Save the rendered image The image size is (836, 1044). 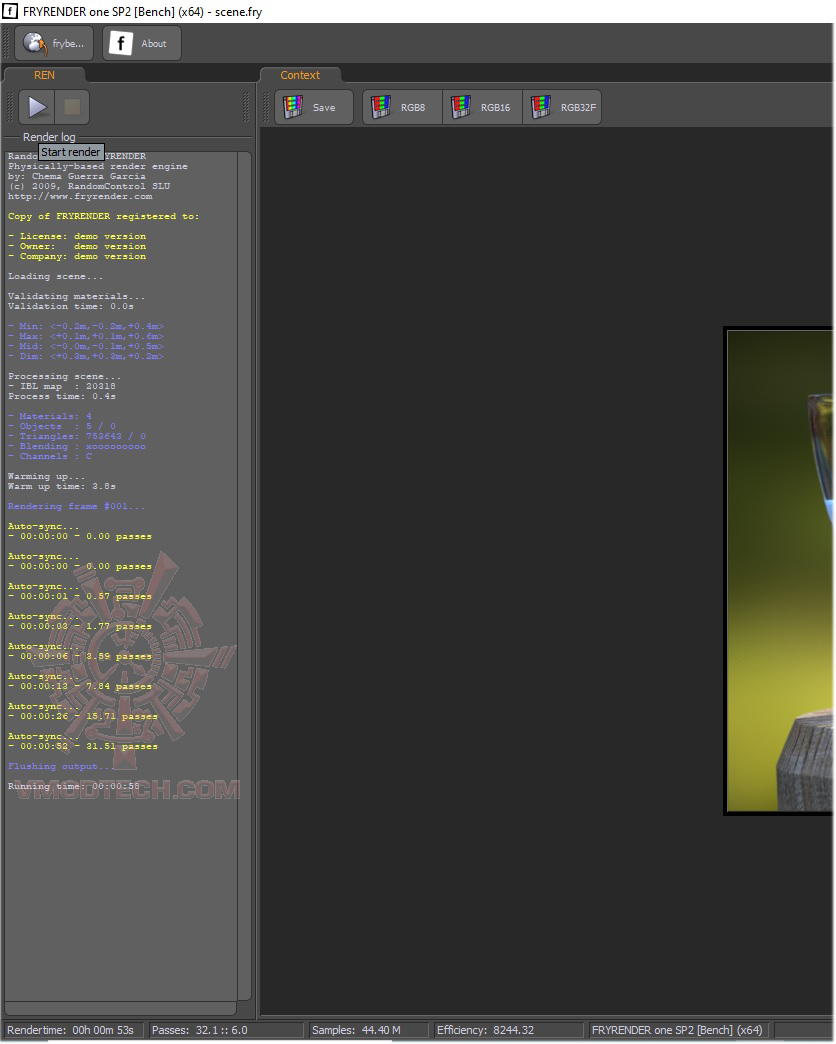tap(314, 107)
